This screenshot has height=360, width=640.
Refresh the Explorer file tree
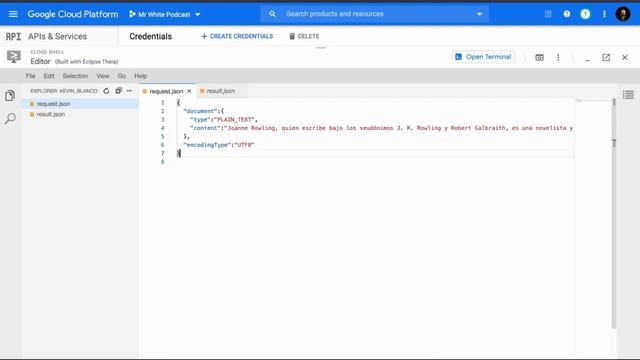point(106,91)
